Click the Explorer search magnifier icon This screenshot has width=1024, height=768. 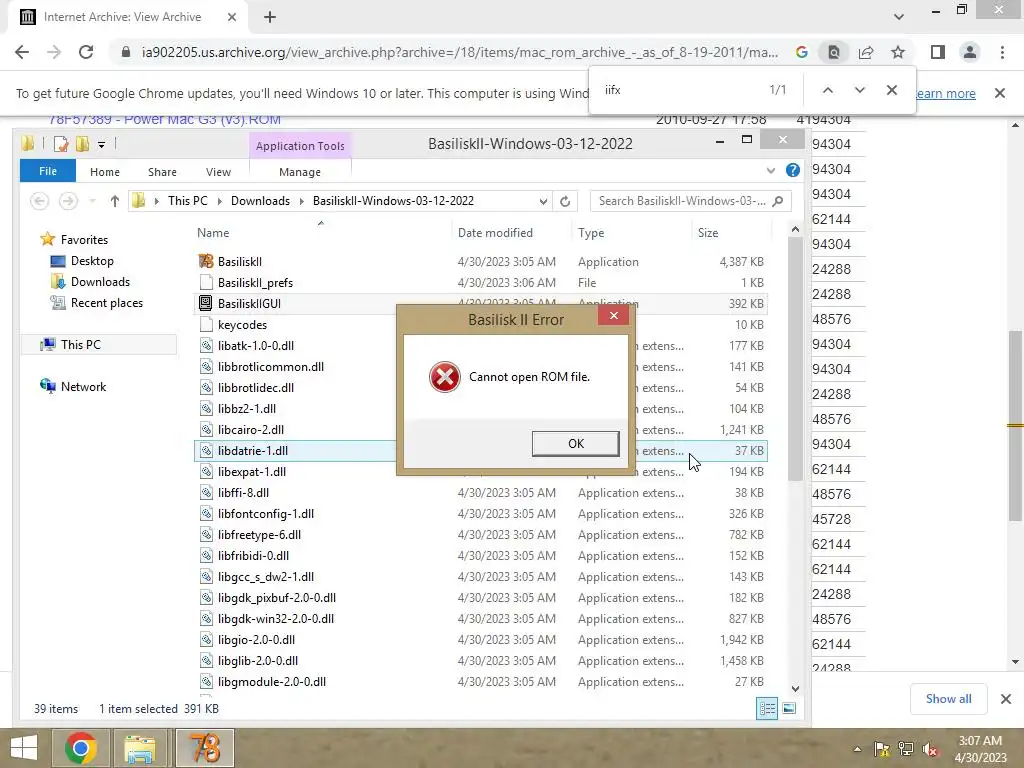[x=777, y=201]
